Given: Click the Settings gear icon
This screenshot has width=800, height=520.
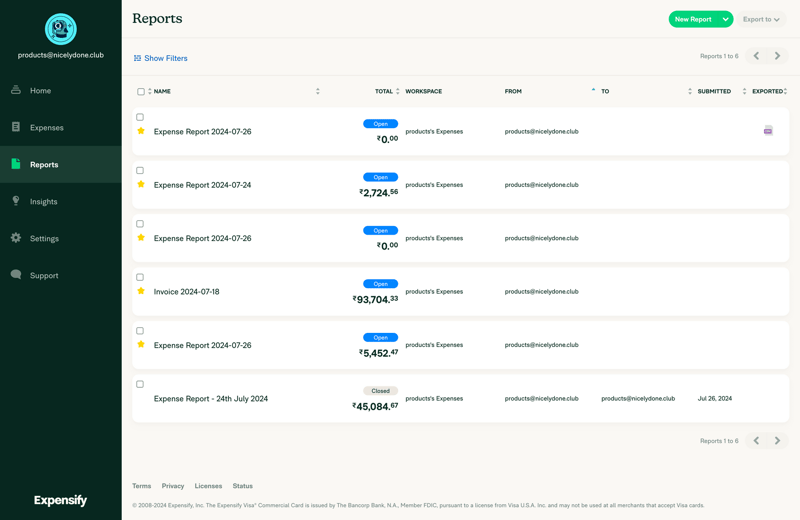Looking at the screenshot, I should click(x=16, y=238).
